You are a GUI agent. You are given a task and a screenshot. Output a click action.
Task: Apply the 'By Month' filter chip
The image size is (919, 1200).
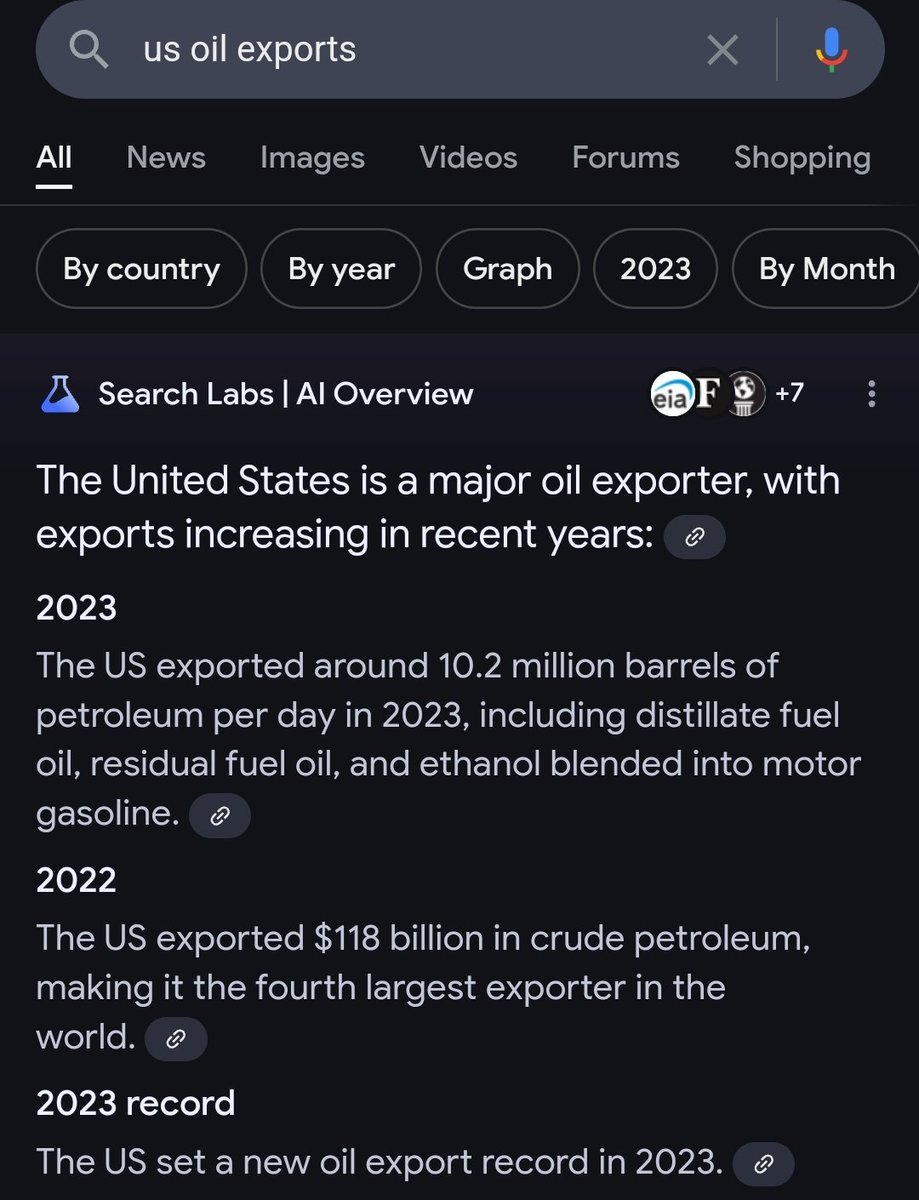pos(826,269)
